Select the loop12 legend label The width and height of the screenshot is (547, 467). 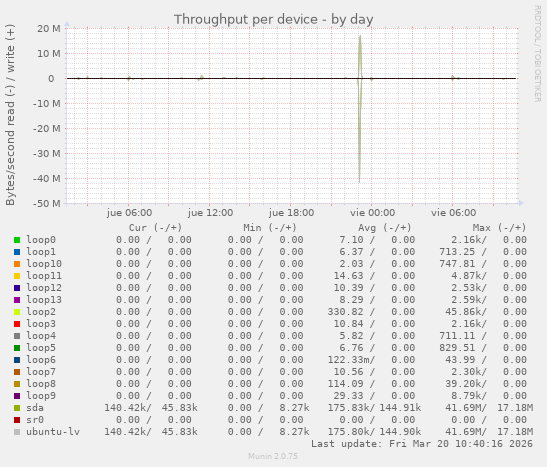pyautogui.click(x=44, y=288)
